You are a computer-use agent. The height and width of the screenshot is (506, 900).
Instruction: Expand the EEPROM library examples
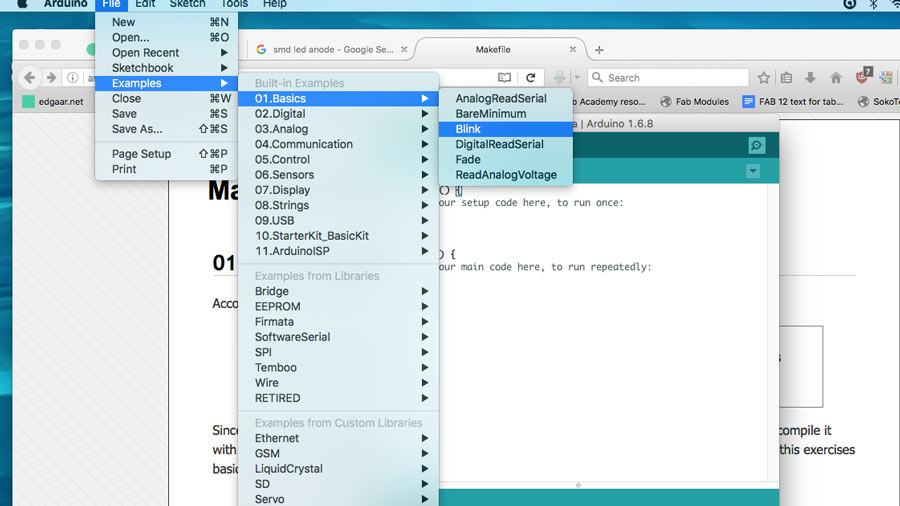click(339, 306)
